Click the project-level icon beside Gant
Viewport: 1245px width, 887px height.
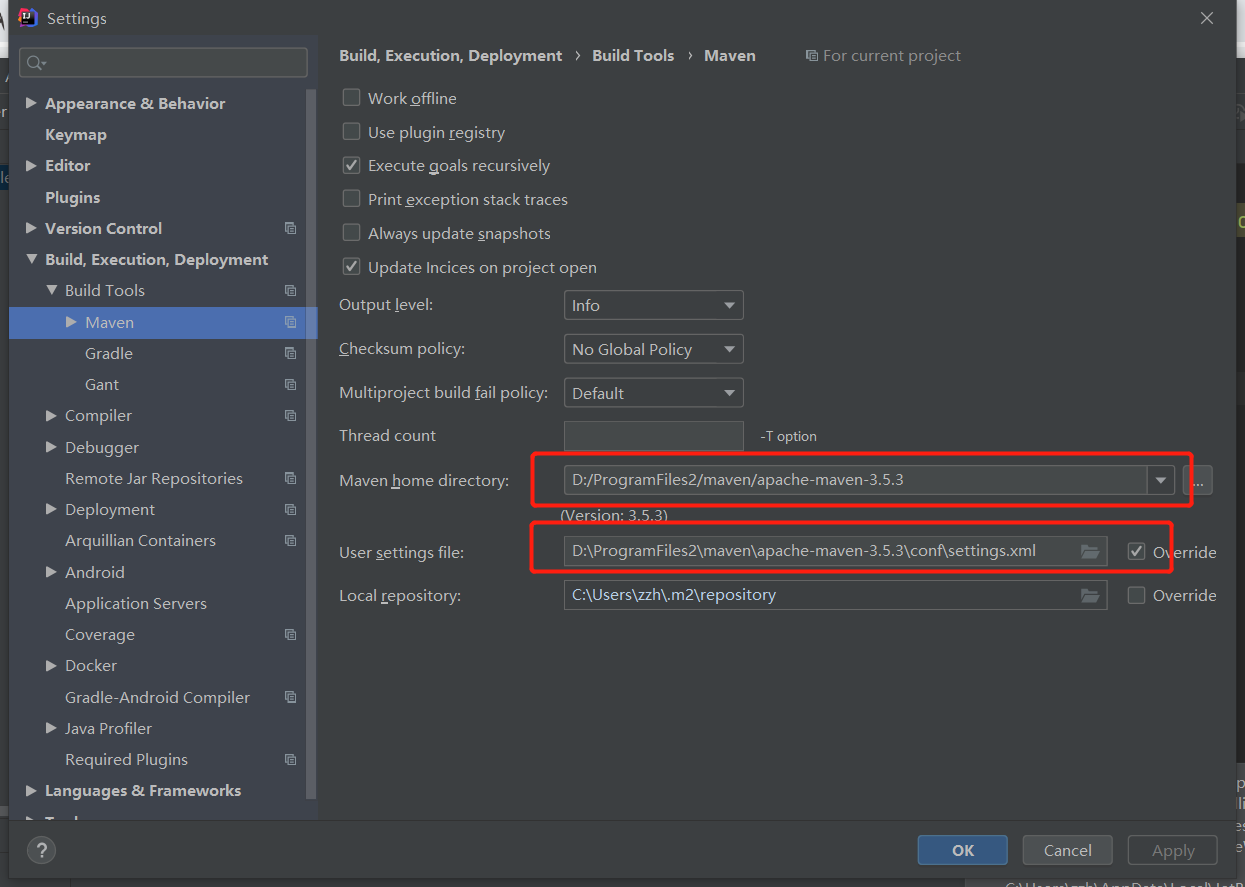(x=290, y=384)
